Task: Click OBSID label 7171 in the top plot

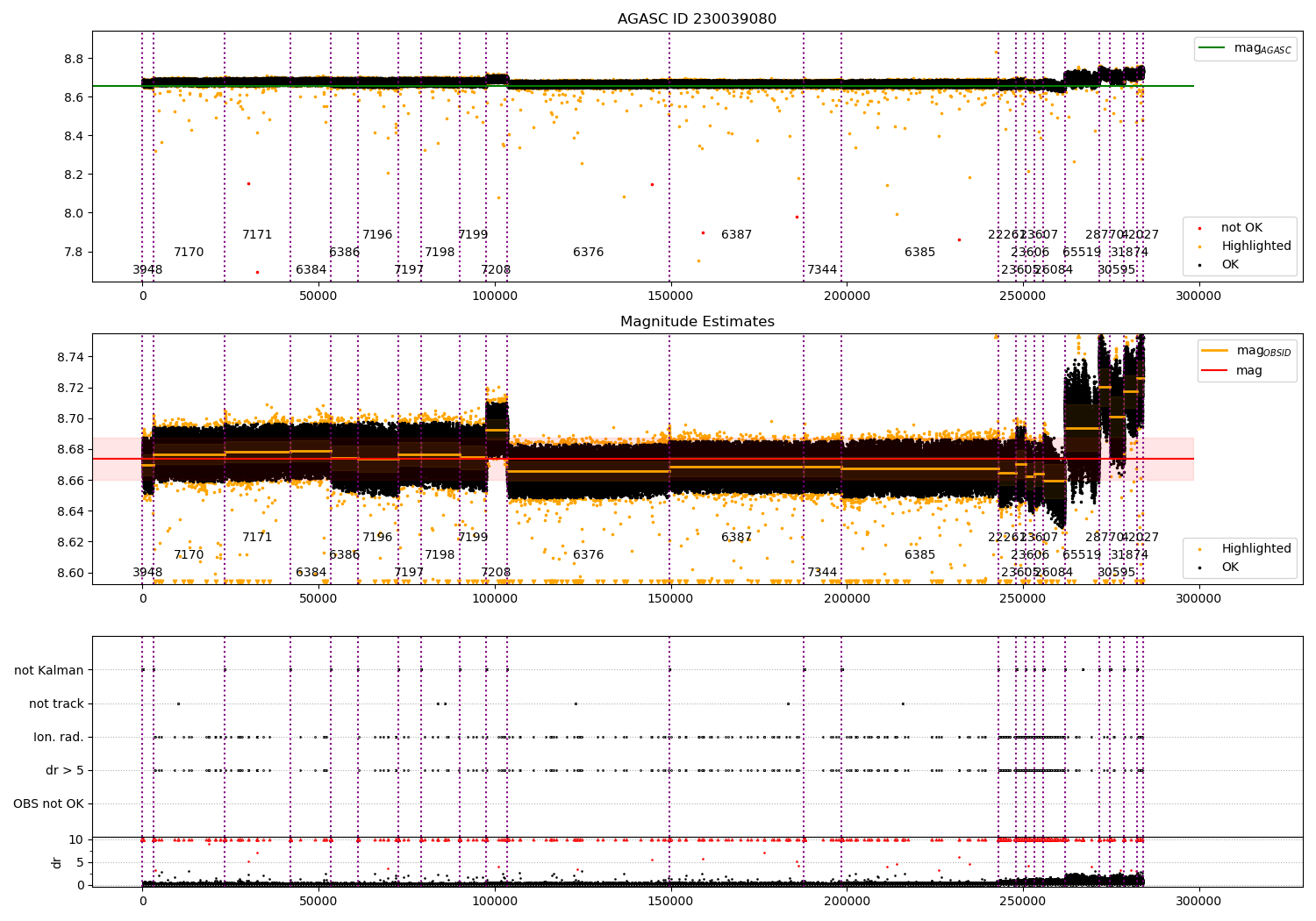Action: click(x=257, y=235)
